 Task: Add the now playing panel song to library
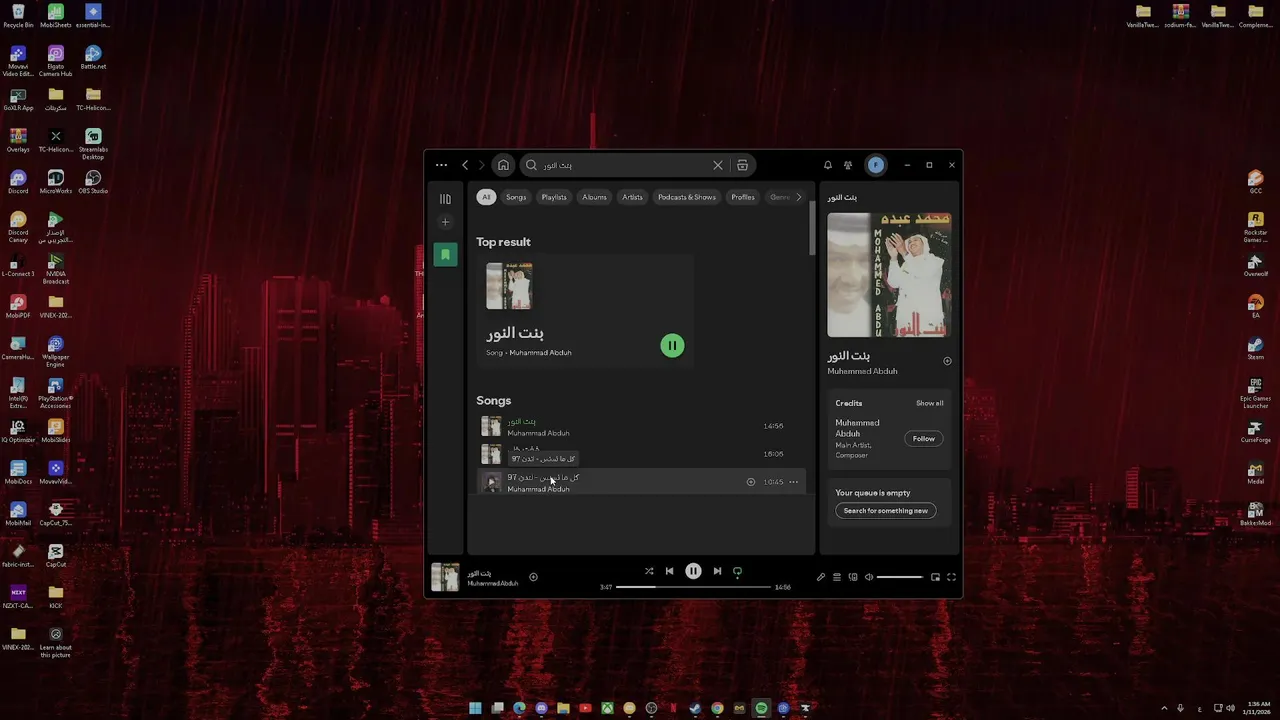click(x=947, y=361)
